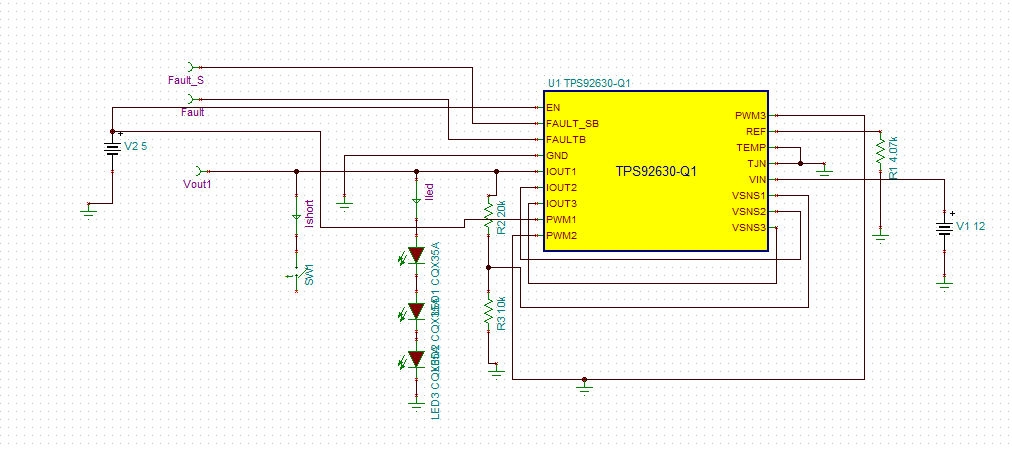Click the TEMP pin label
The image size is (1012, 450).
[751, 147]
